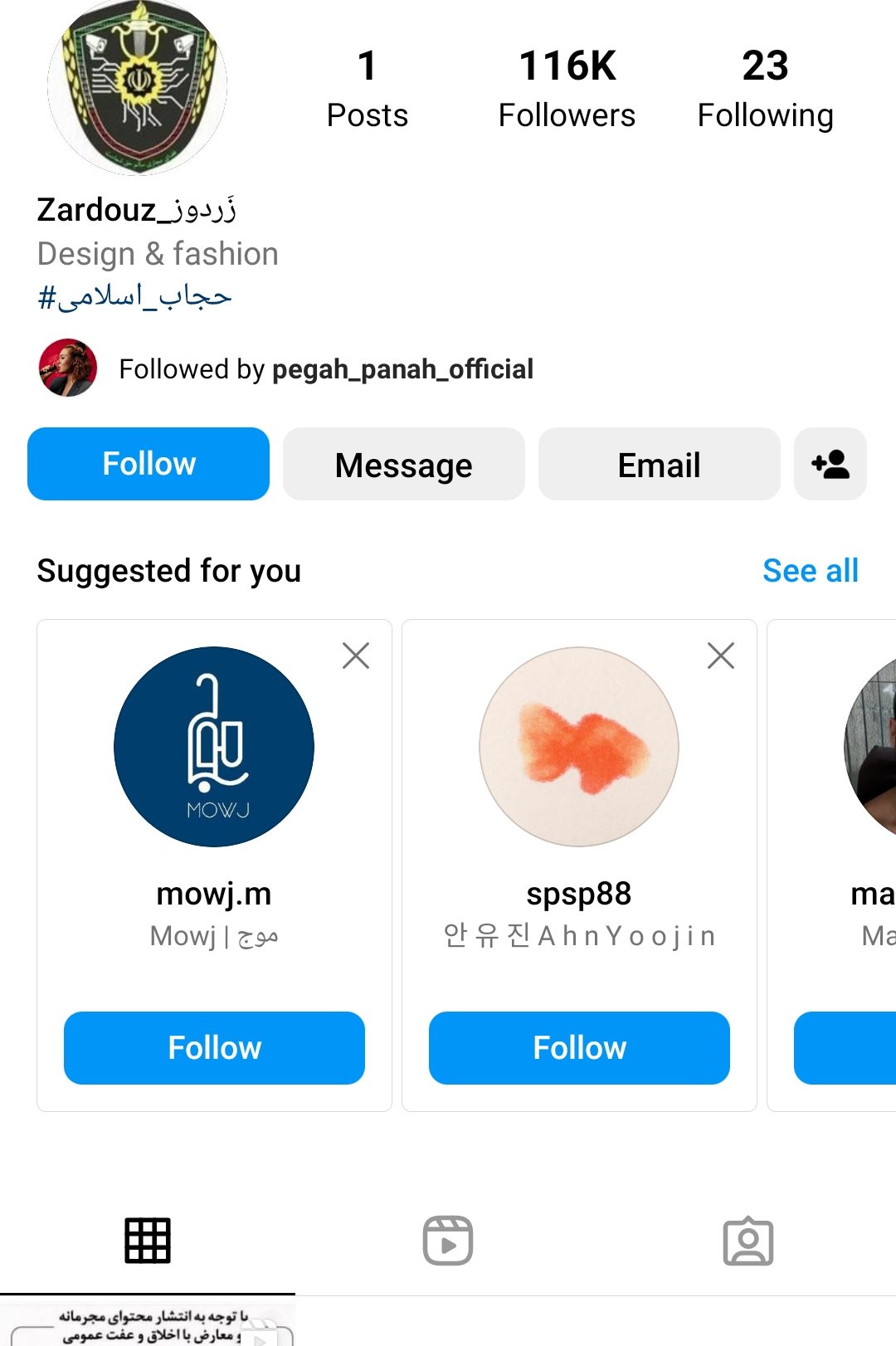896x1346 pixels.
Task: Open the mowj.m profile avatar
Action: click(x=214, y=747)
